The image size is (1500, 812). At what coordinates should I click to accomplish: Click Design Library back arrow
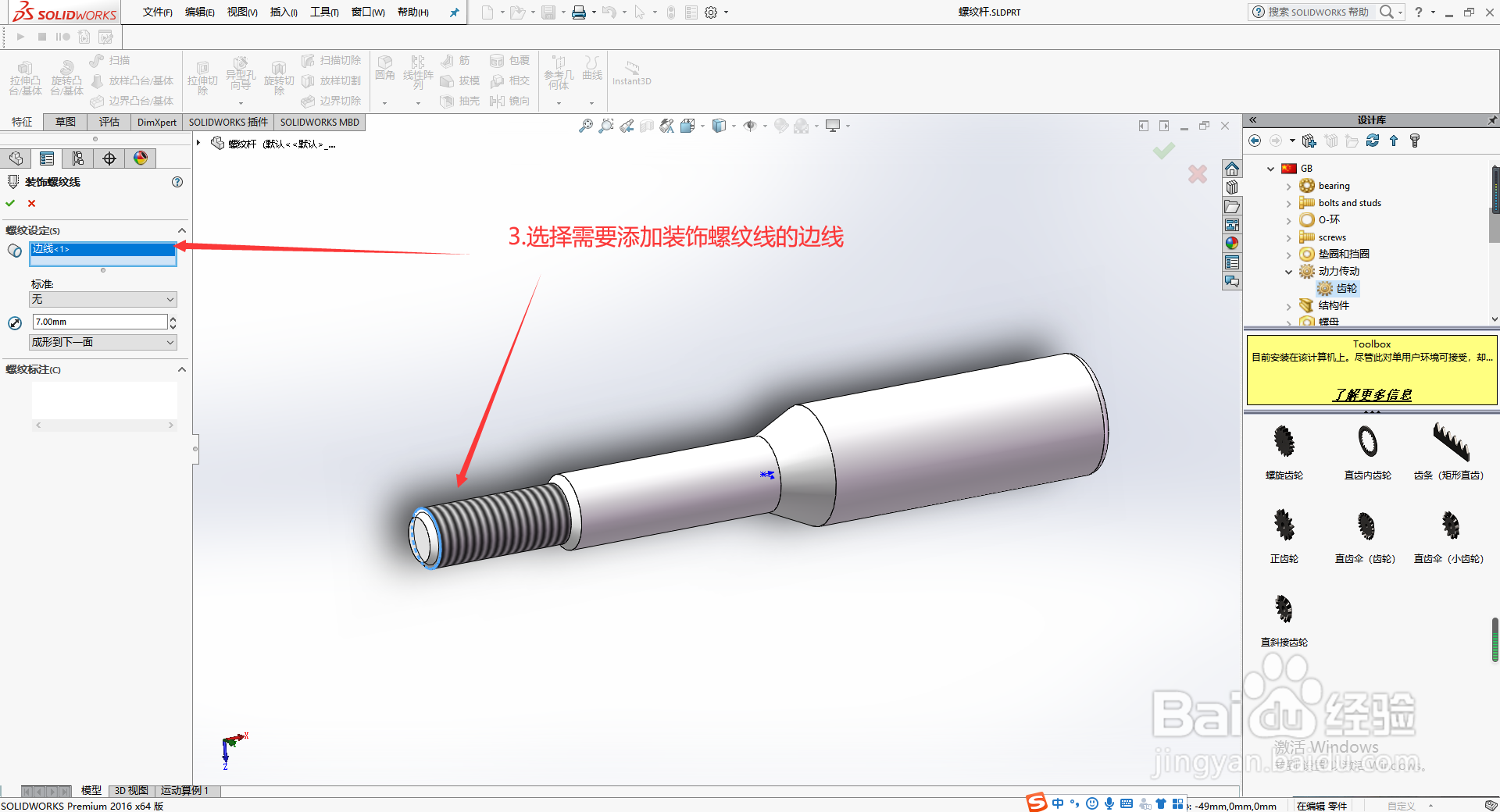coord(1255,141)
